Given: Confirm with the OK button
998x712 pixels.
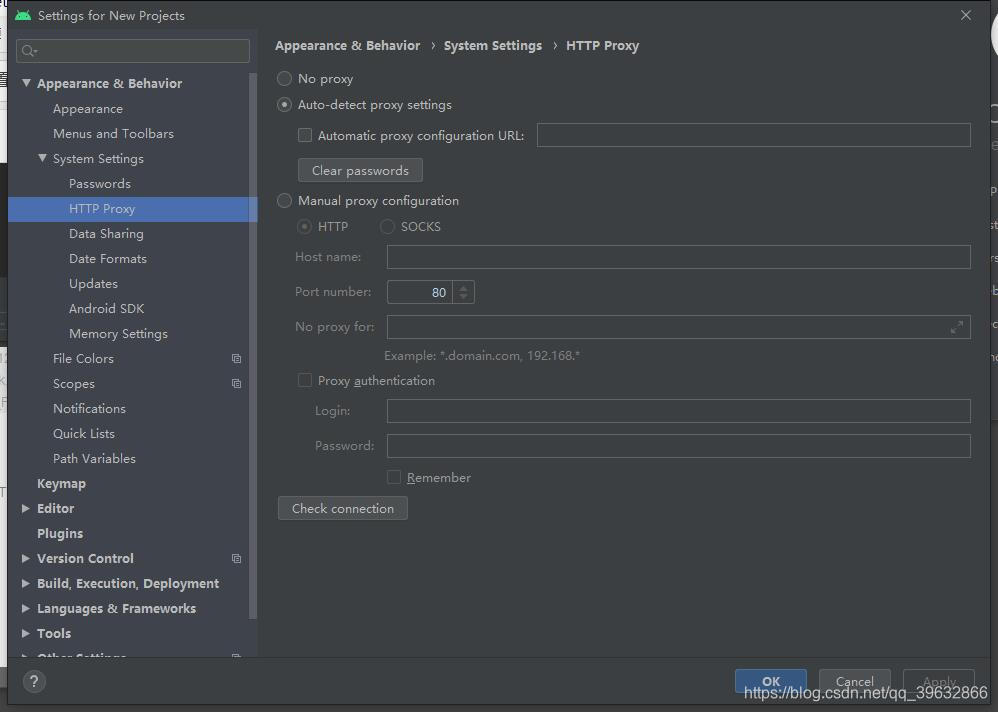Looking at the screenshot, I should point(771,681).
